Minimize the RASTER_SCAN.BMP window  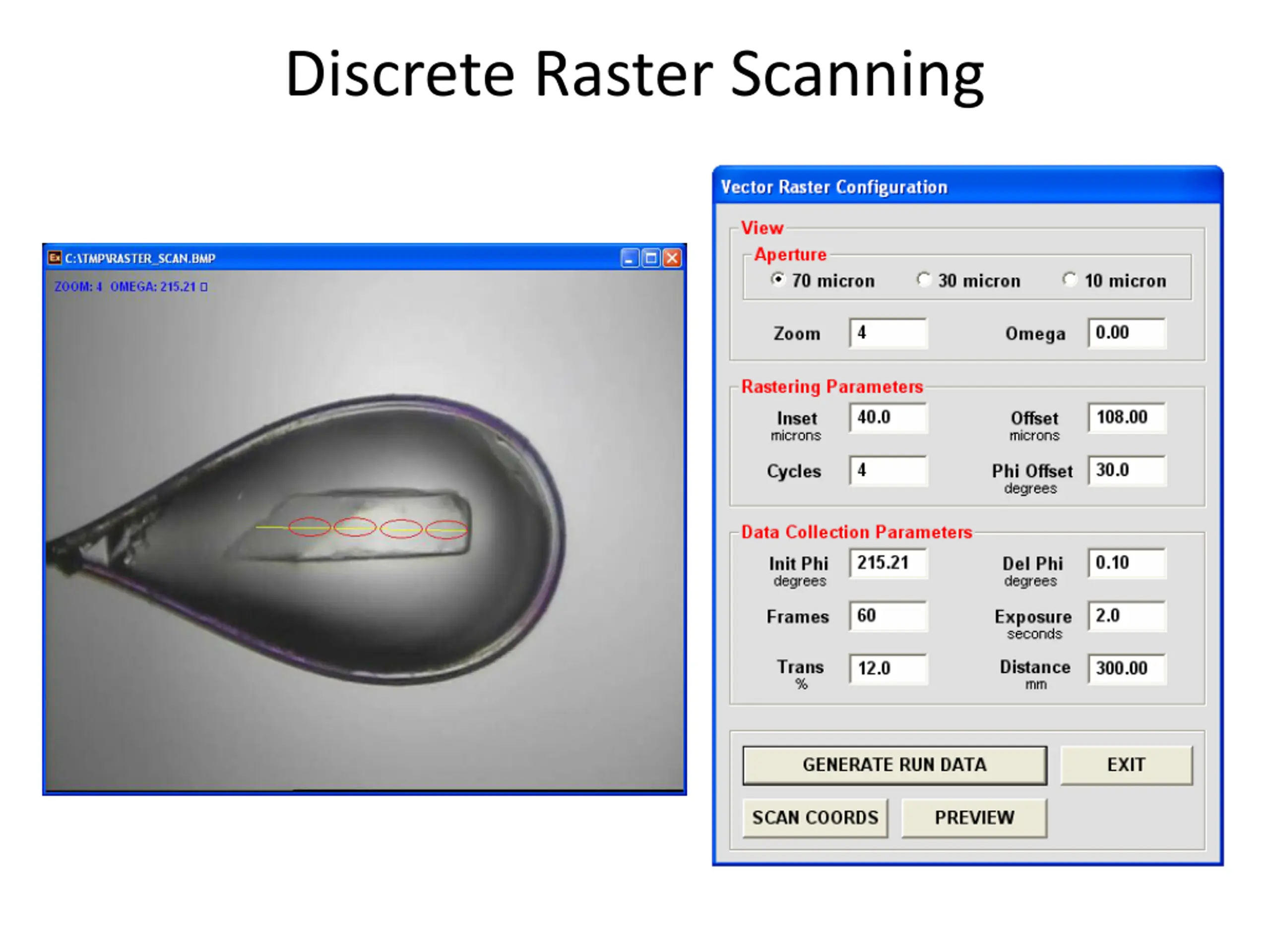click(630, 258)
